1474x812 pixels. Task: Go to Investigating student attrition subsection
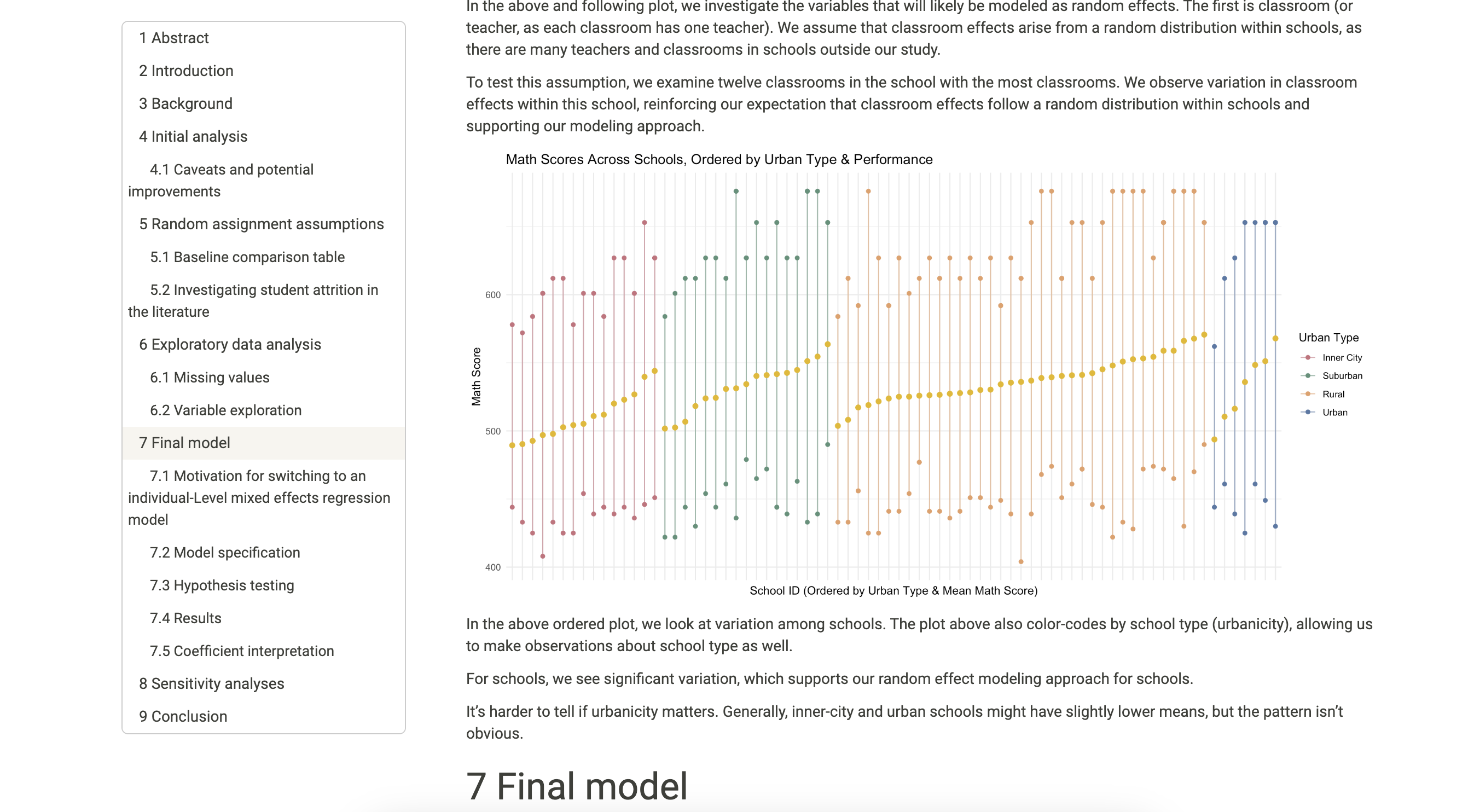264,290
